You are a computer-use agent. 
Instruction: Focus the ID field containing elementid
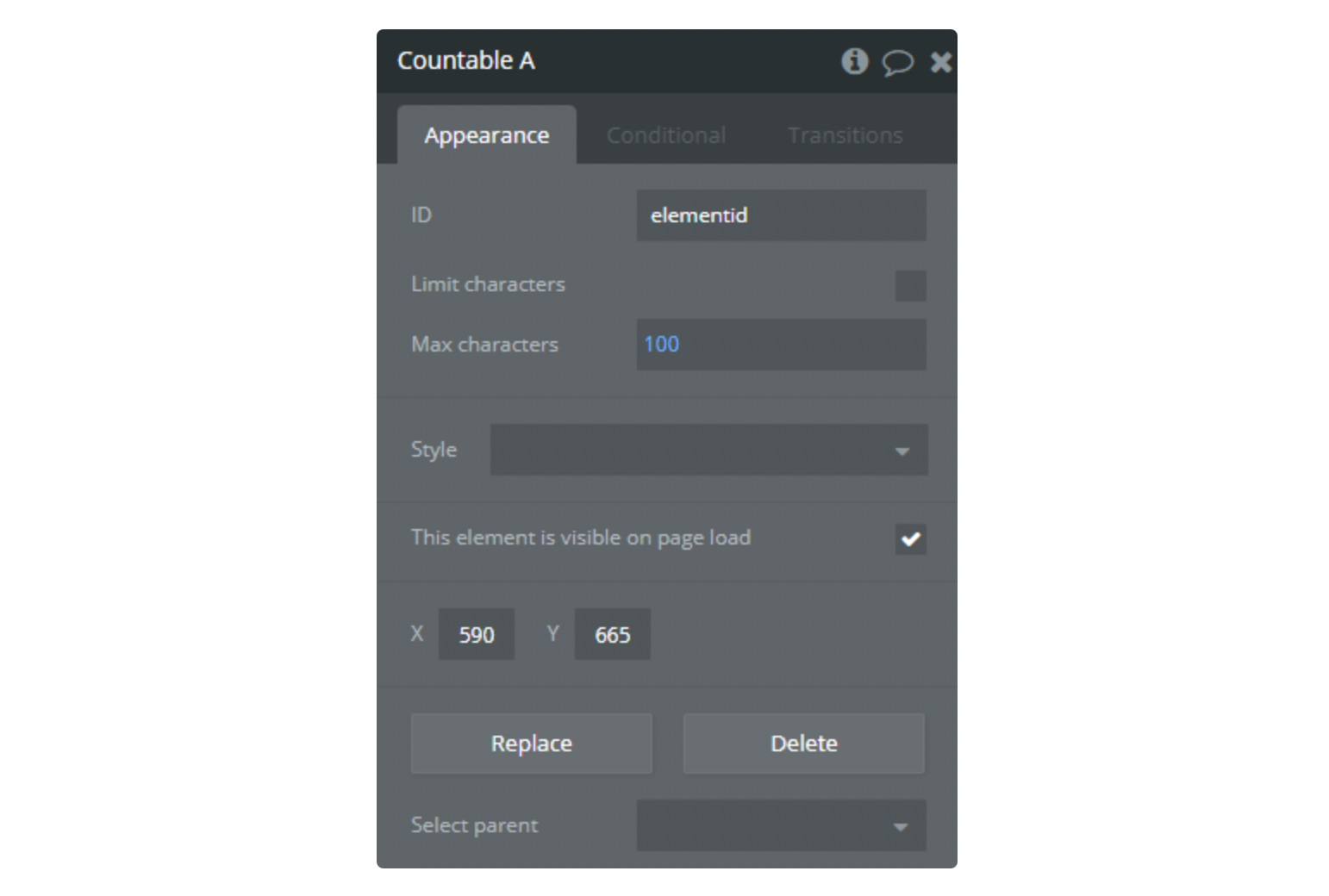click(781, 215)
